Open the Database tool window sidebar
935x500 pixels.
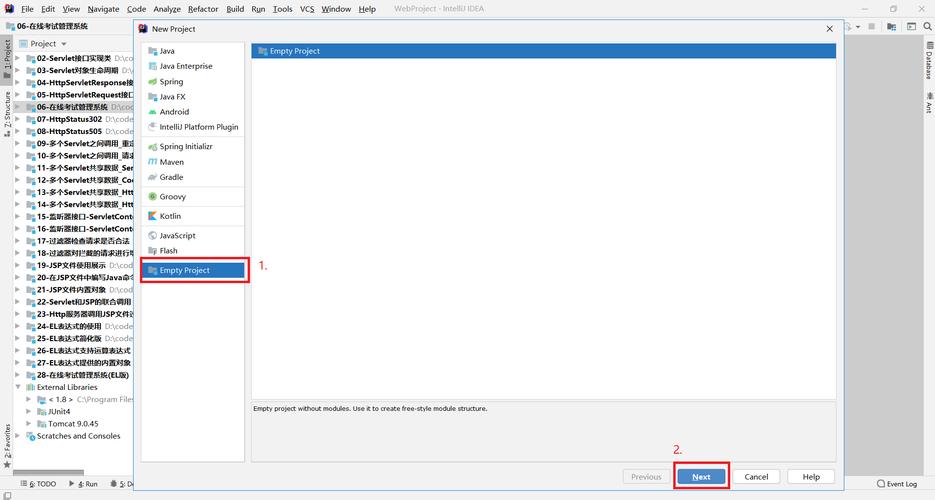(929, 60)
